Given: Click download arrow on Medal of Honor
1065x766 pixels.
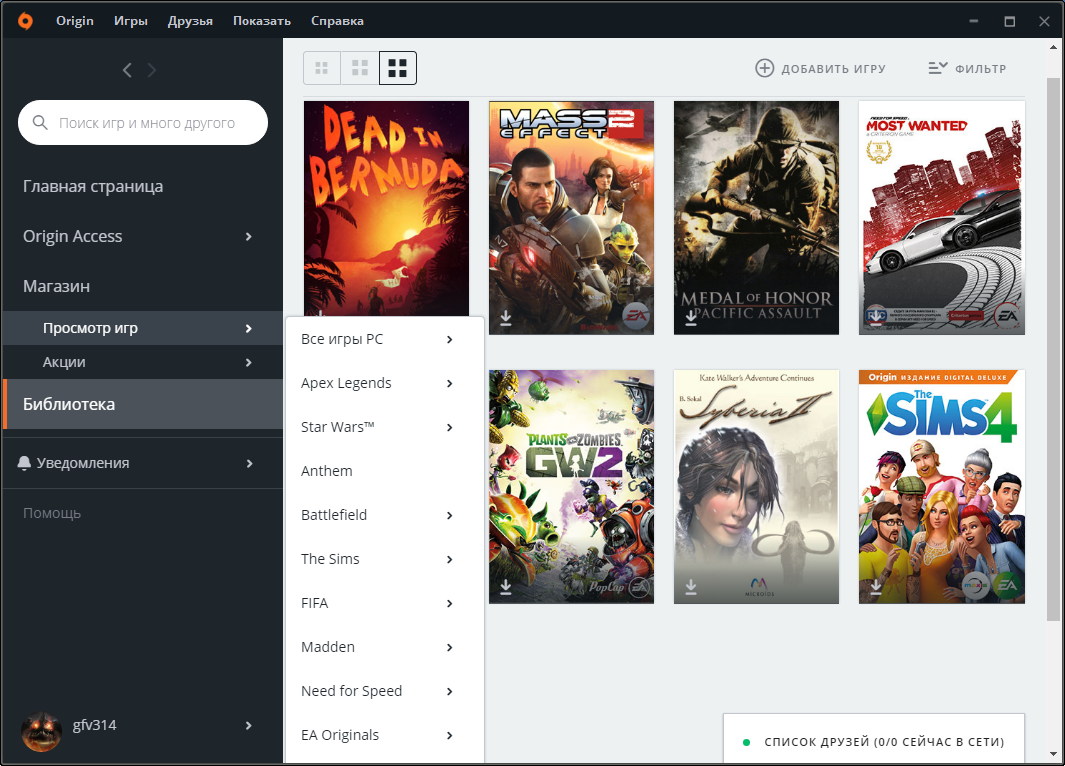Looking at the screenshot, I should (691, 318).
